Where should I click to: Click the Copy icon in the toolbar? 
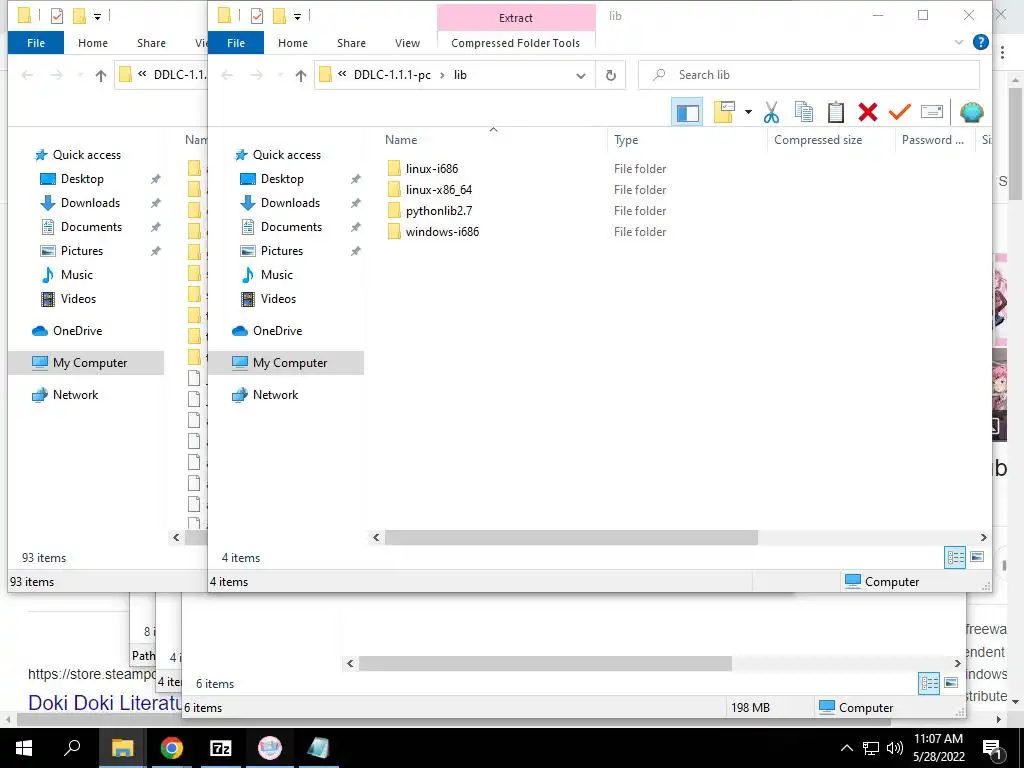click(804, 112)
